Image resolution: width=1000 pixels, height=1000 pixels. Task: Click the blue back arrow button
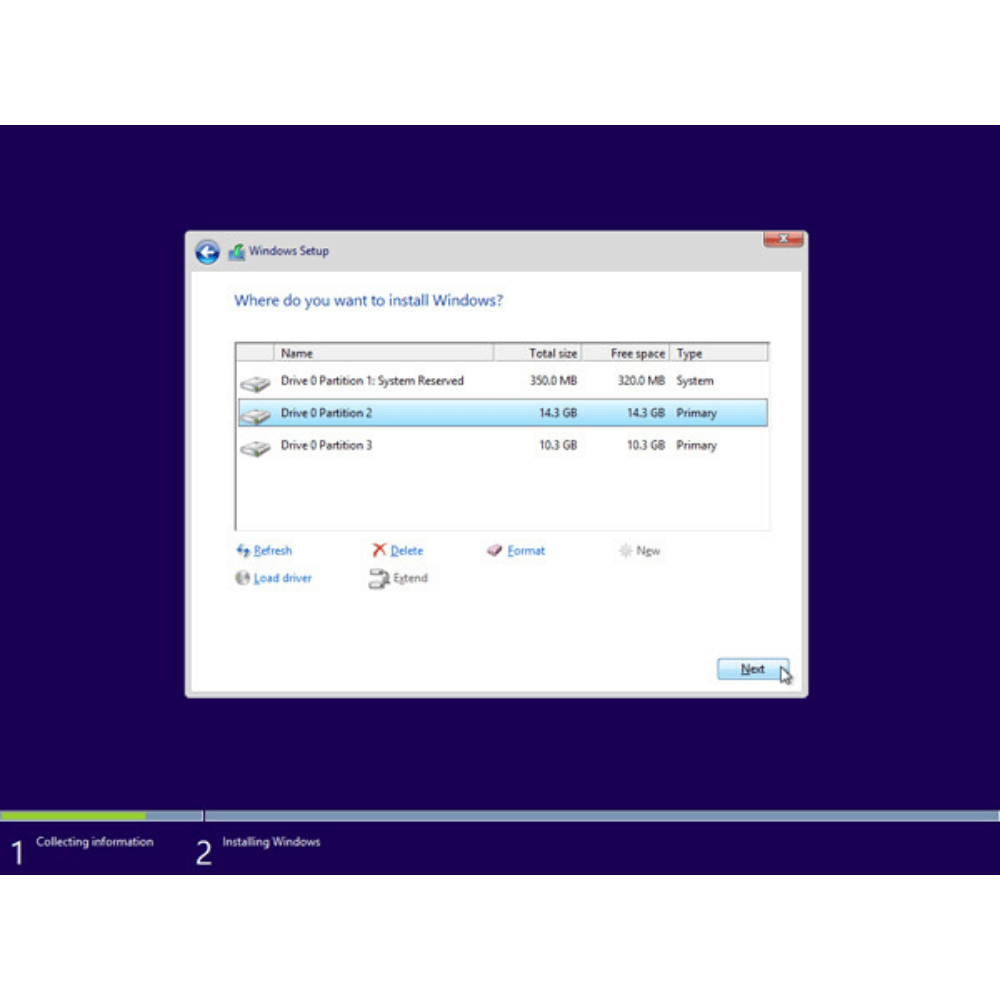pos(207,252)
